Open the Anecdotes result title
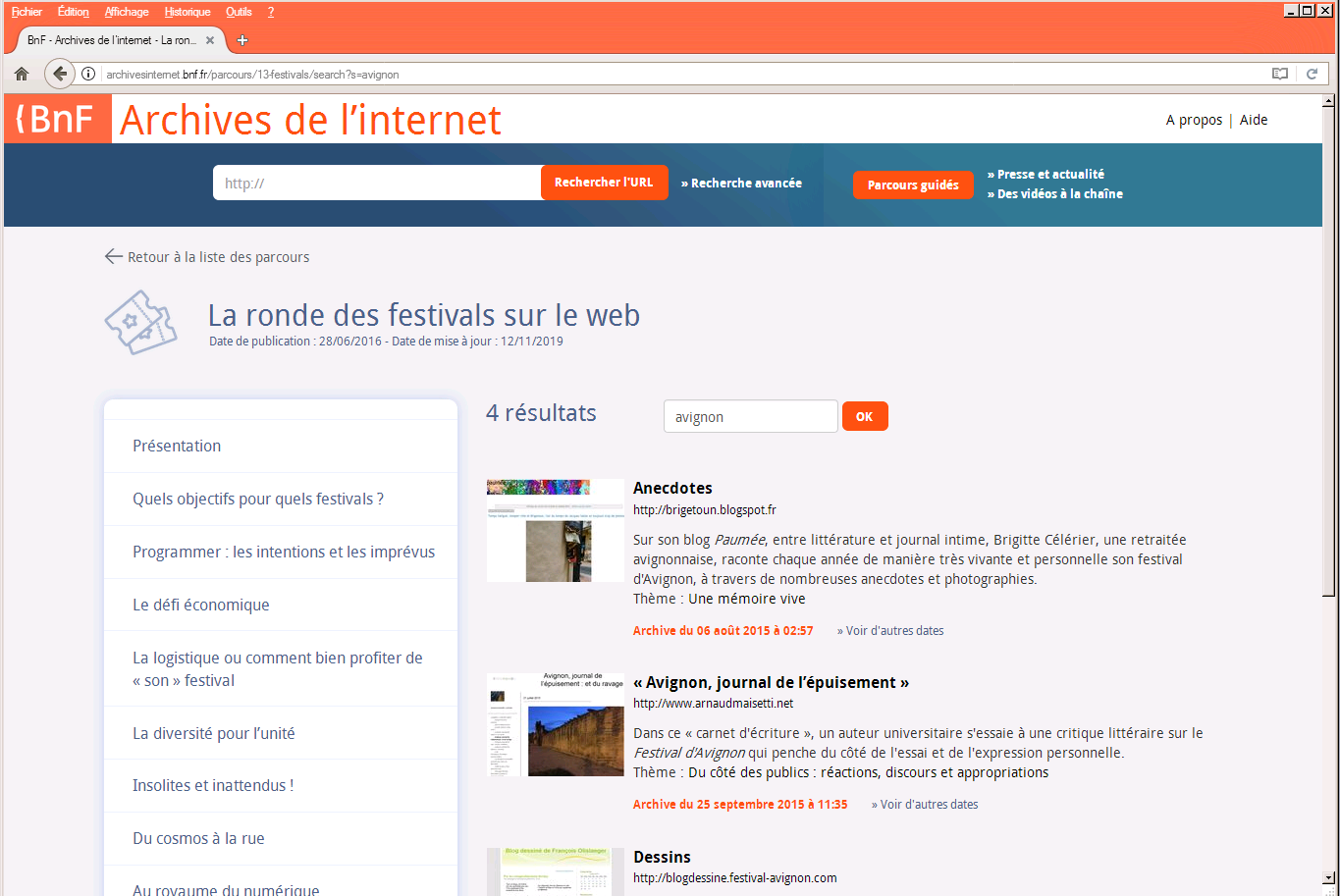This screenshot has width=1340, height=896. (672, 488)
